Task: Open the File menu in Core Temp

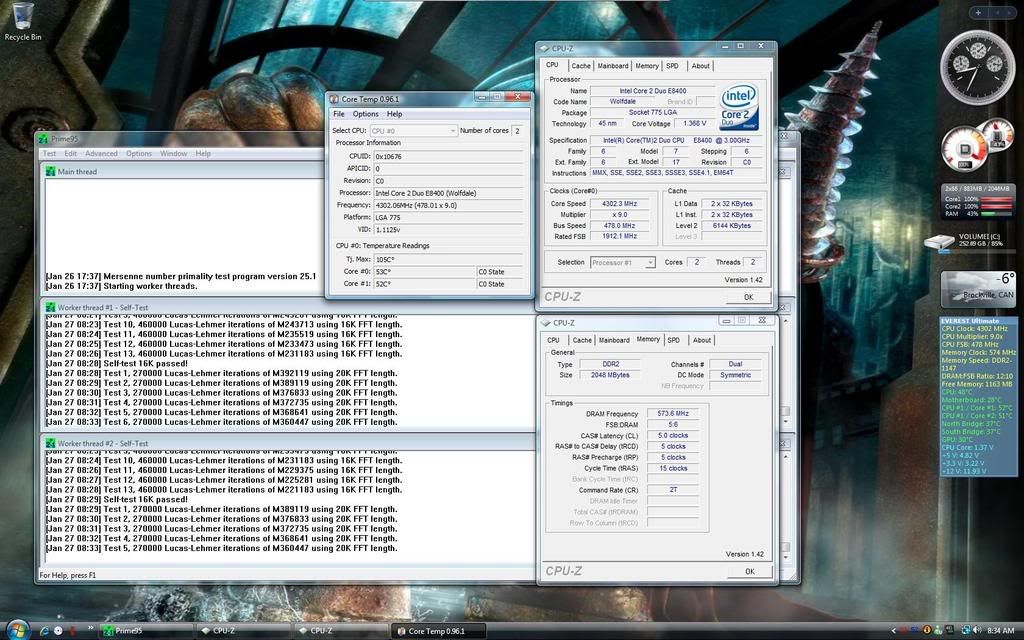Action: tap(339, 114)
